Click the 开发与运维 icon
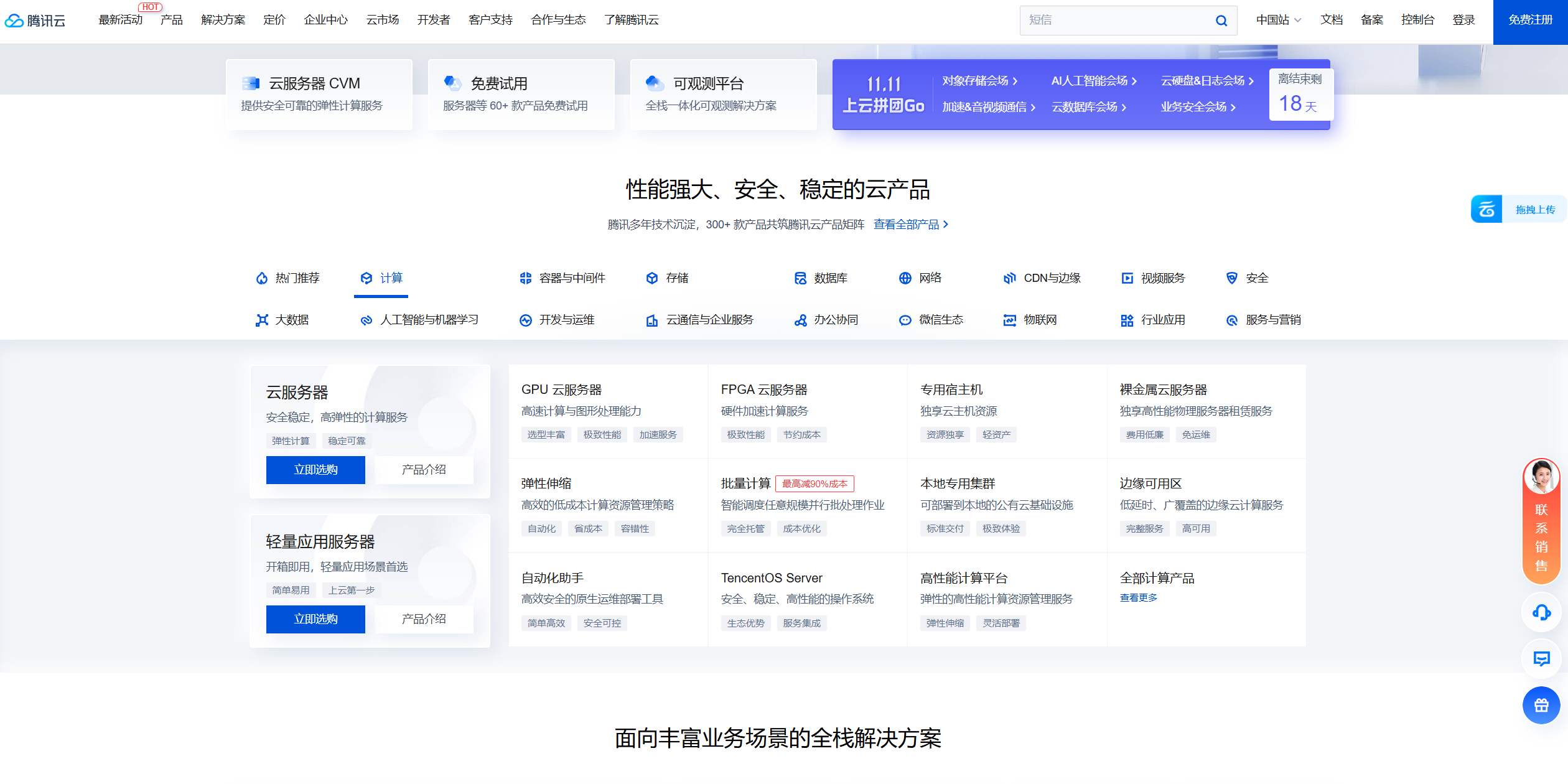The height and width of the screenshot is (784, 1568). (526, 320)
